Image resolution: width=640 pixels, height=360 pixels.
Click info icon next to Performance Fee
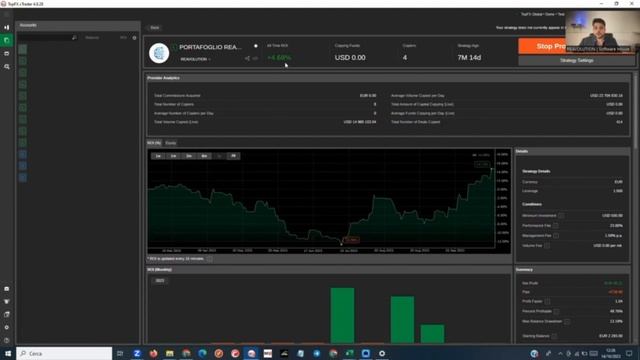556,225
